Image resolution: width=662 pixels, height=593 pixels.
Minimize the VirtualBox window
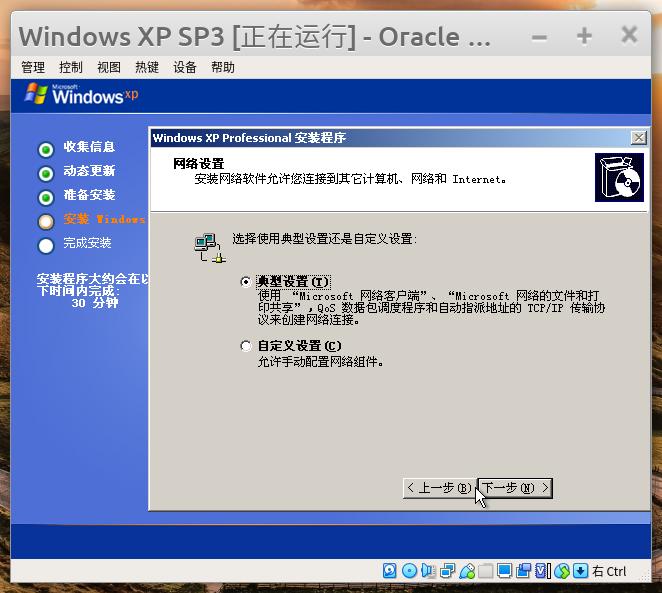pos(539,37)
